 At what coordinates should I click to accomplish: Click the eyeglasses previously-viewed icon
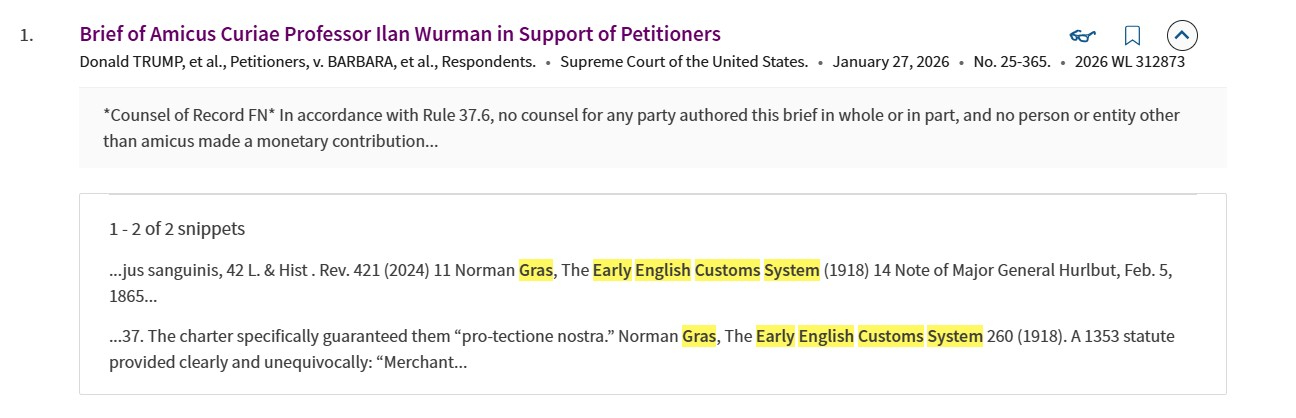coord(1082,36)
